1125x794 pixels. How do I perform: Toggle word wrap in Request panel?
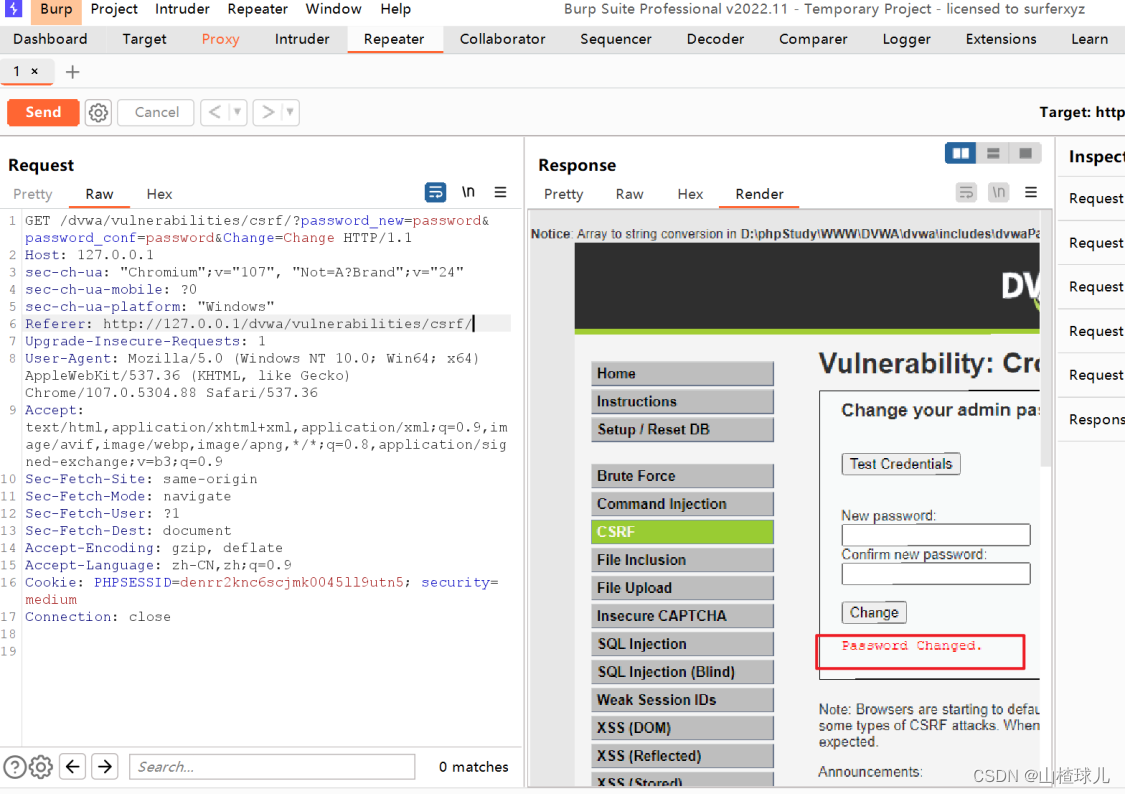(x=436, y=192)
